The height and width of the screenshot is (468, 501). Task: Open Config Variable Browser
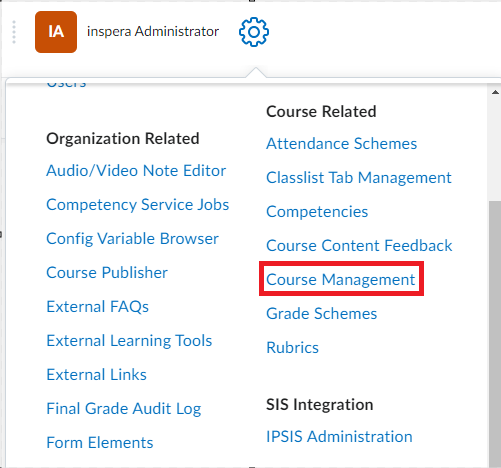click(132, 239)
